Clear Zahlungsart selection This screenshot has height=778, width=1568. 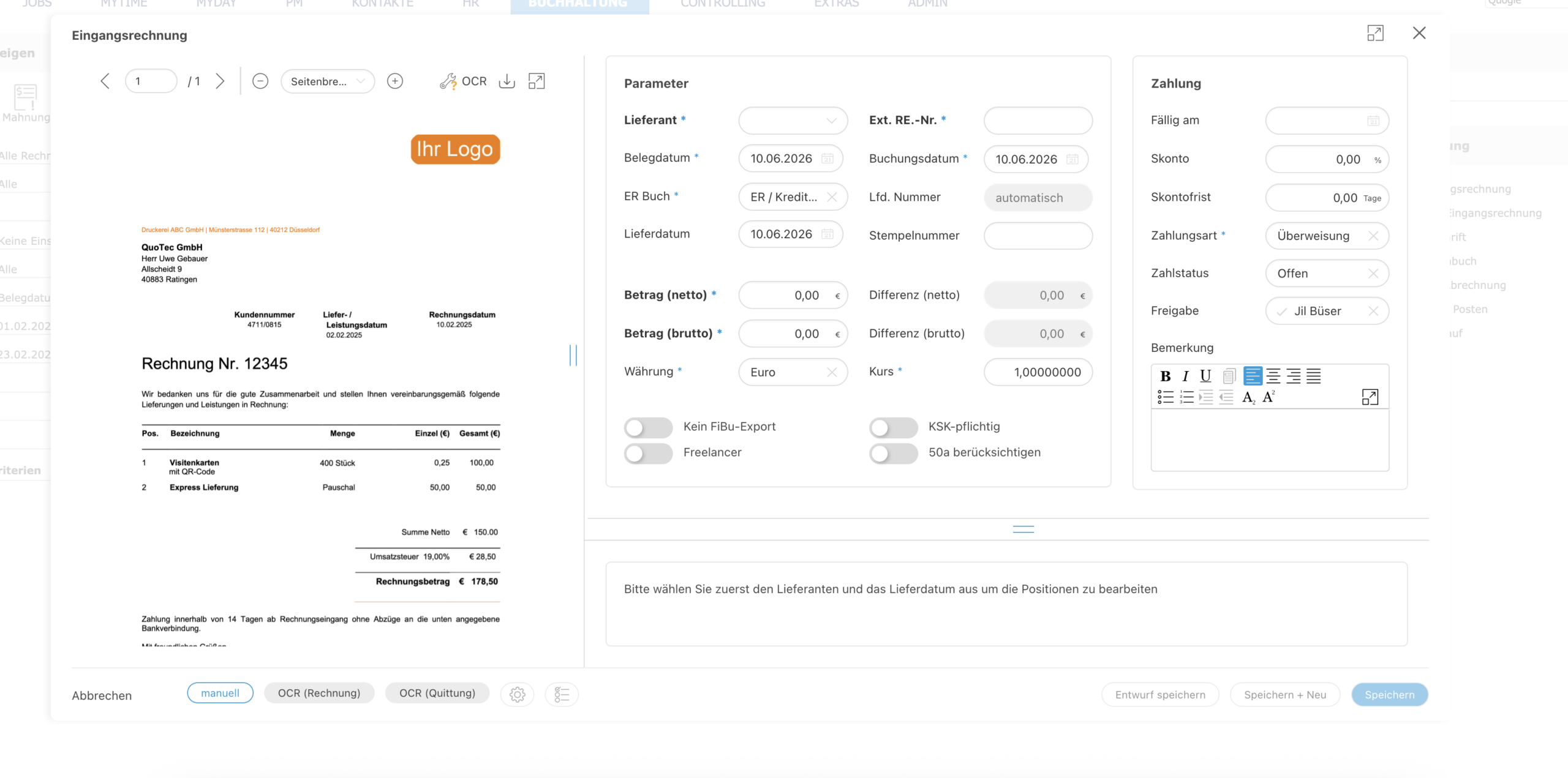tap(1373, 236)
